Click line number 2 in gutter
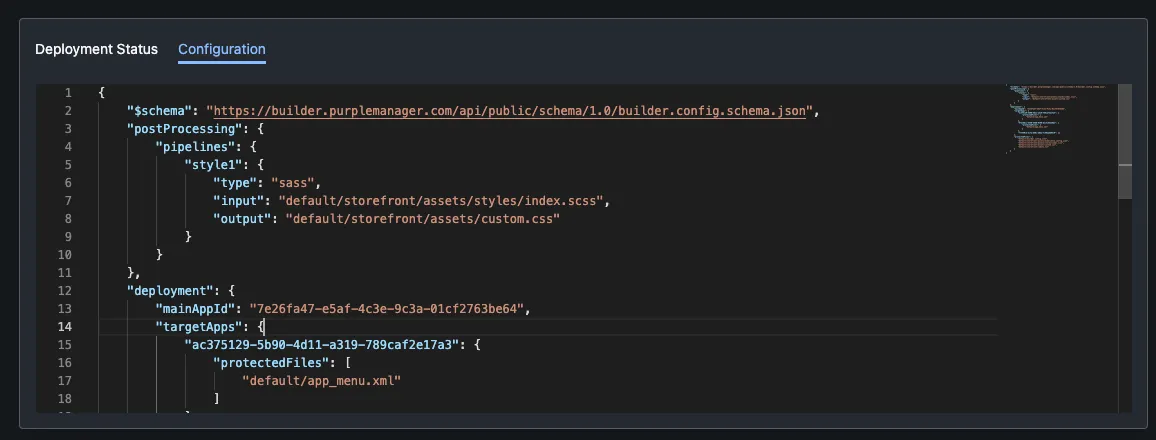The width and height of the screenshot is (1156, 440). coord(68,111)
